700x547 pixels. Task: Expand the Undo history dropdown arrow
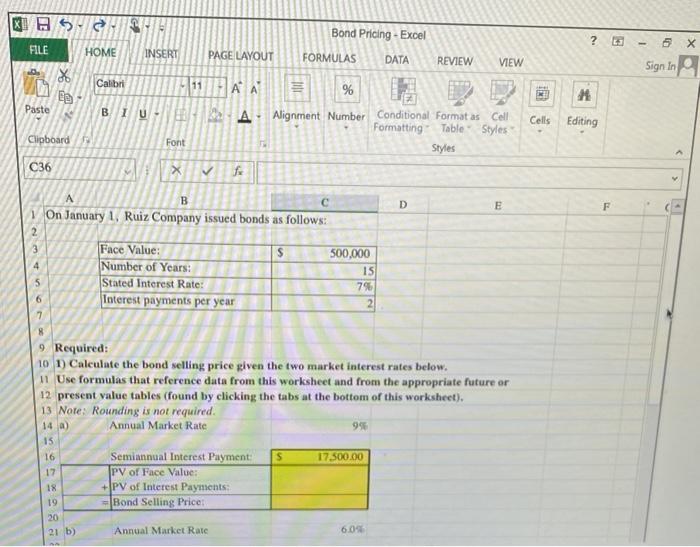coord(80,26)
